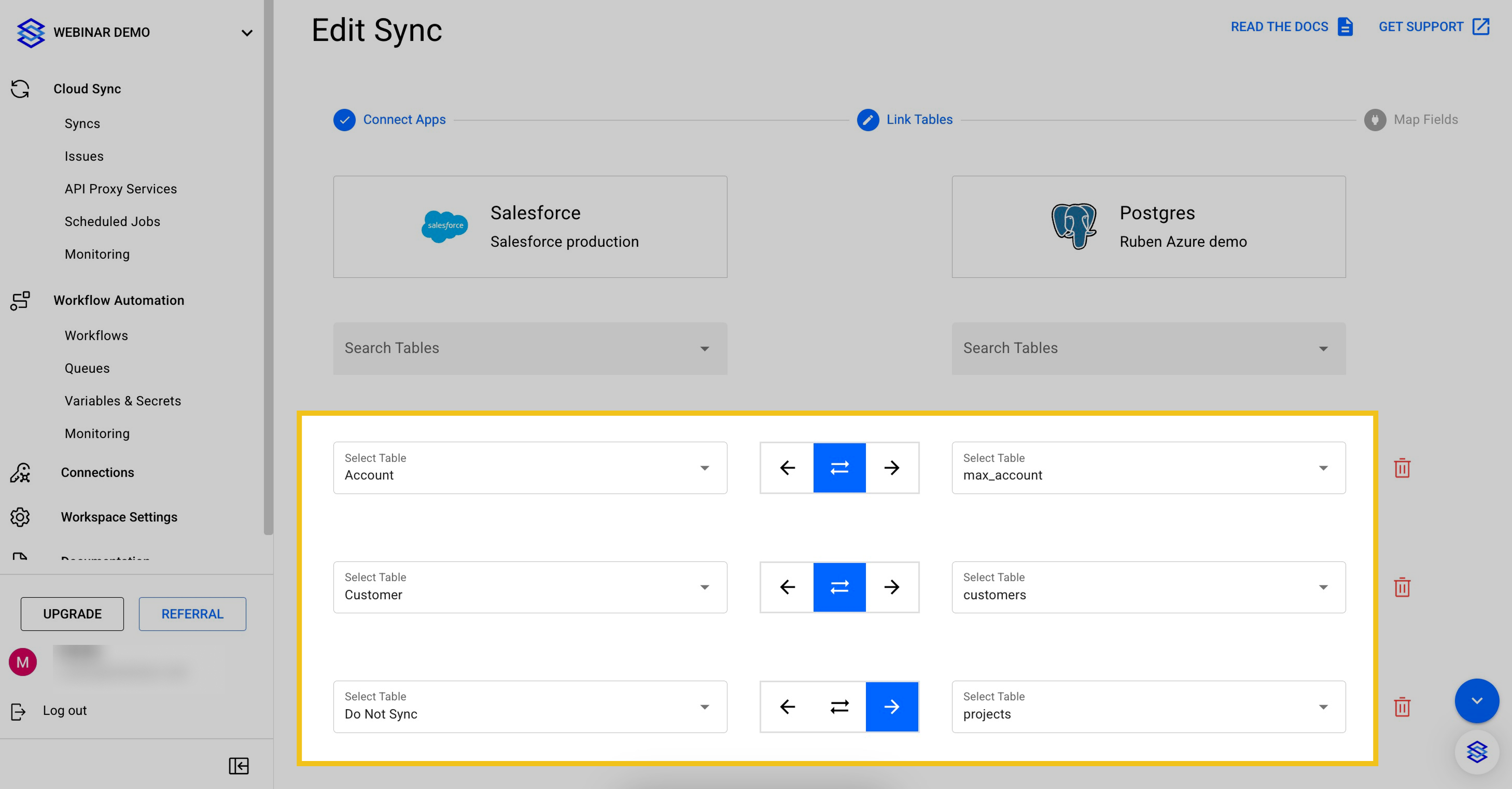Open Scheduled Jobs in the sidebar
This screenshot has width=1512, height=789.
(112, 222)
